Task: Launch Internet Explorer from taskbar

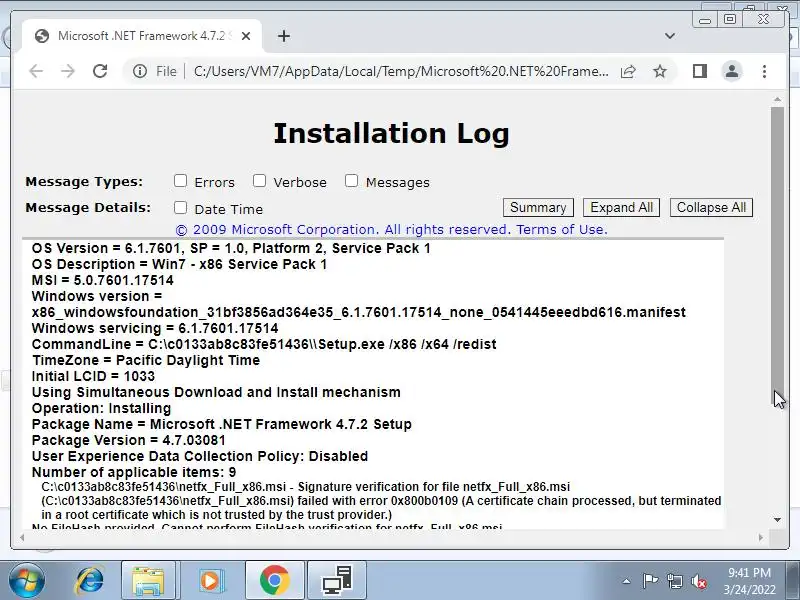Action: click(x=90, y=581)
